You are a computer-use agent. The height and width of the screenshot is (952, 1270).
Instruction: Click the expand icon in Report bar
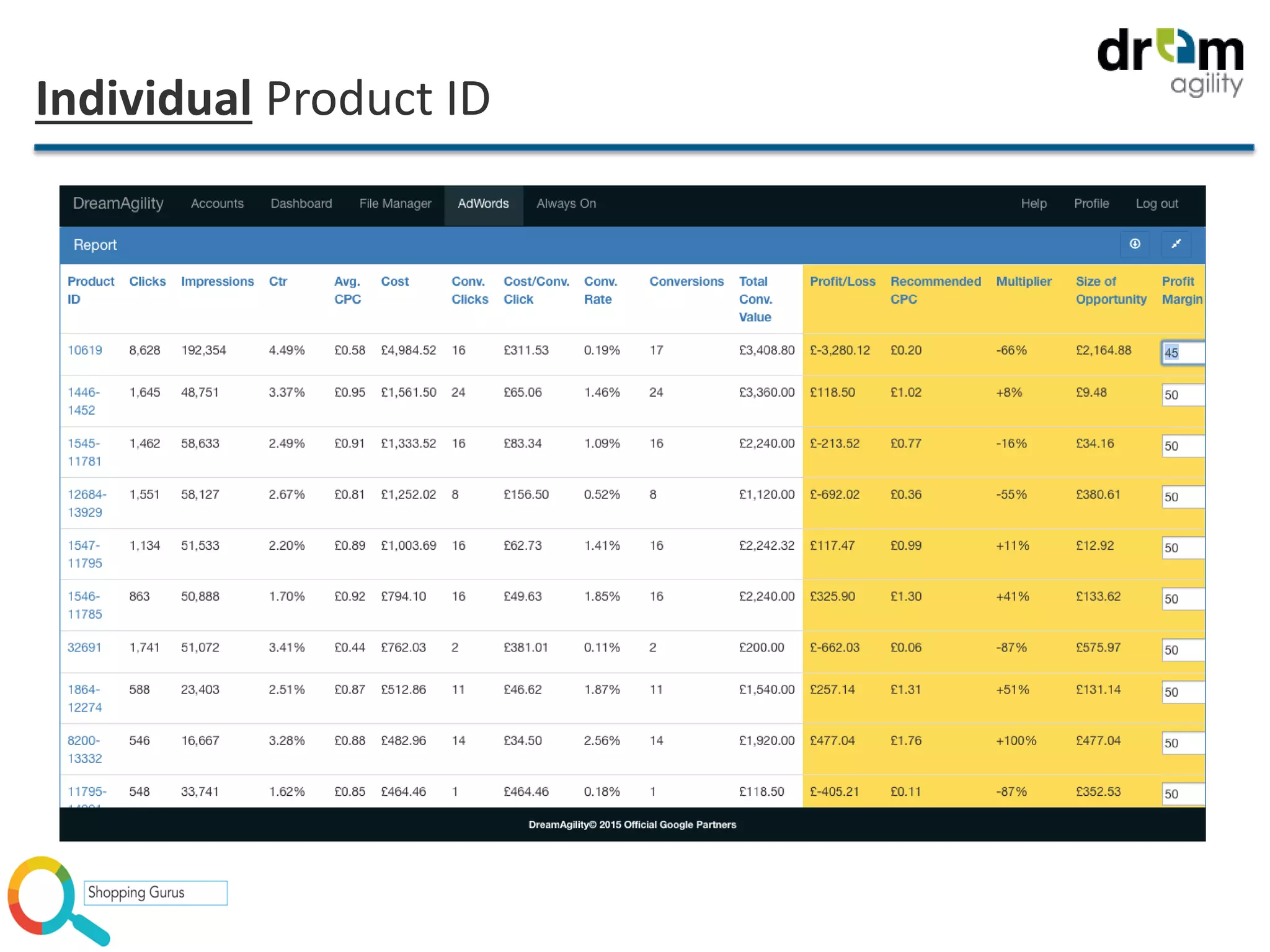pos(1176,244)
